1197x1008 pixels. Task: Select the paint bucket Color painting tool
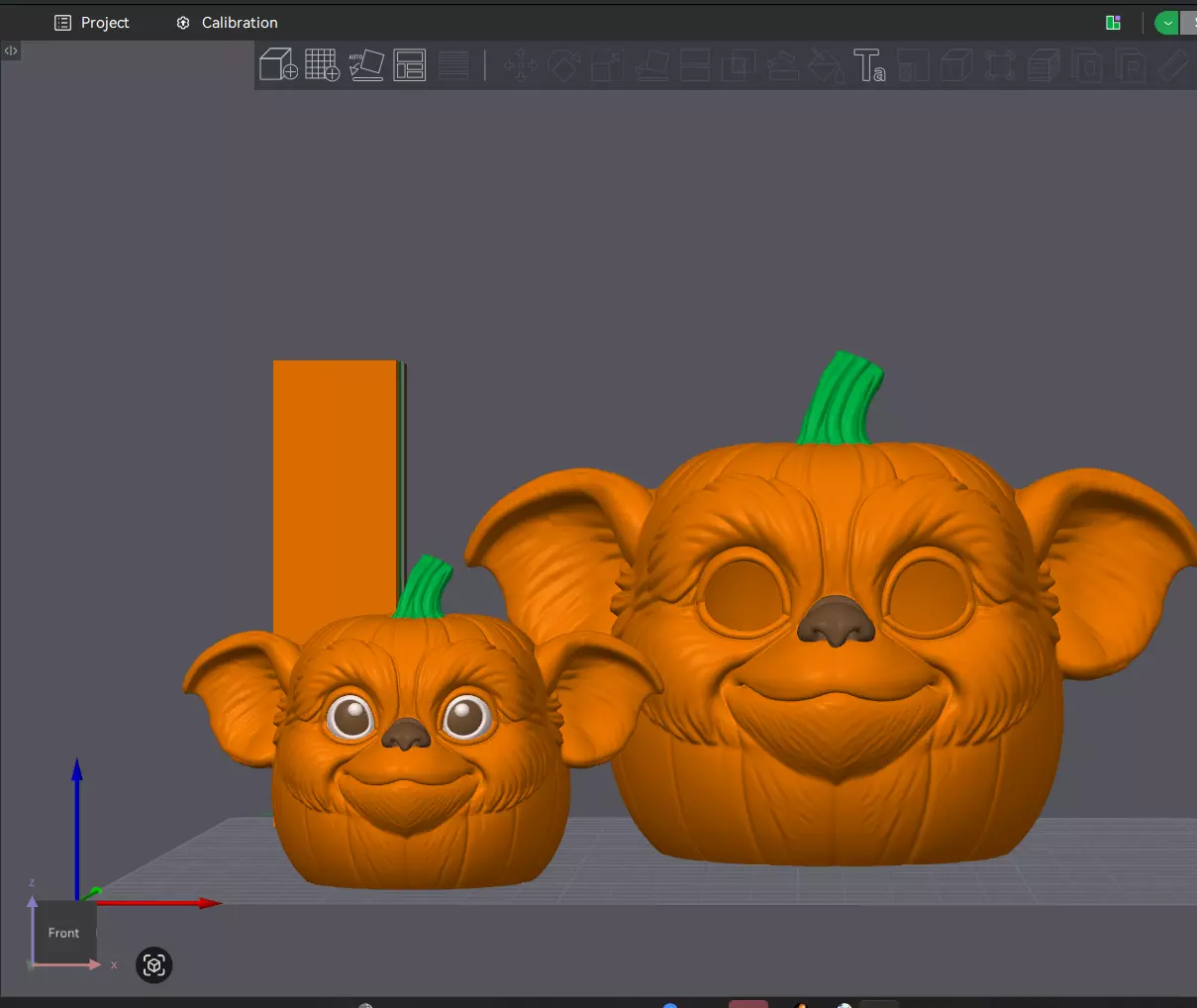pos(826,66)
